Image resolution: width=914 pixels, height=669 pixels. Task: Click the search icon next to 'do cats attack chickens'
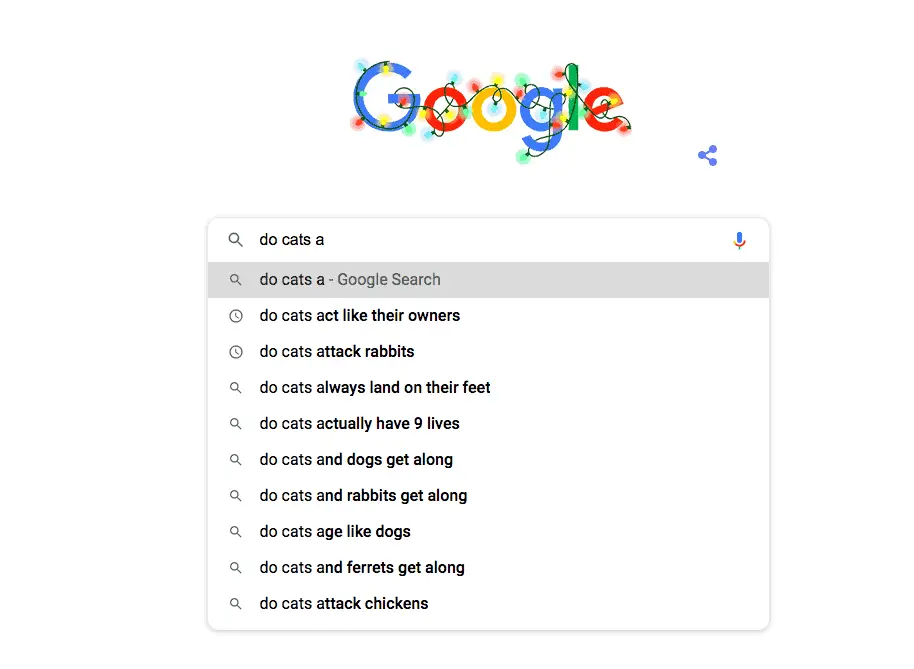click(x=235, y=604)
